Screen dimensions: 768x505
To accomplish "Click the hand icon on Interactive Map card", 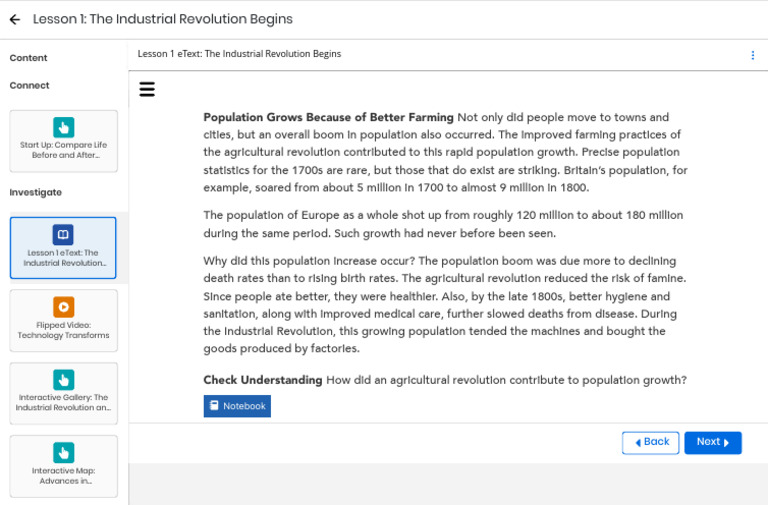I will [x=64, y=453].
